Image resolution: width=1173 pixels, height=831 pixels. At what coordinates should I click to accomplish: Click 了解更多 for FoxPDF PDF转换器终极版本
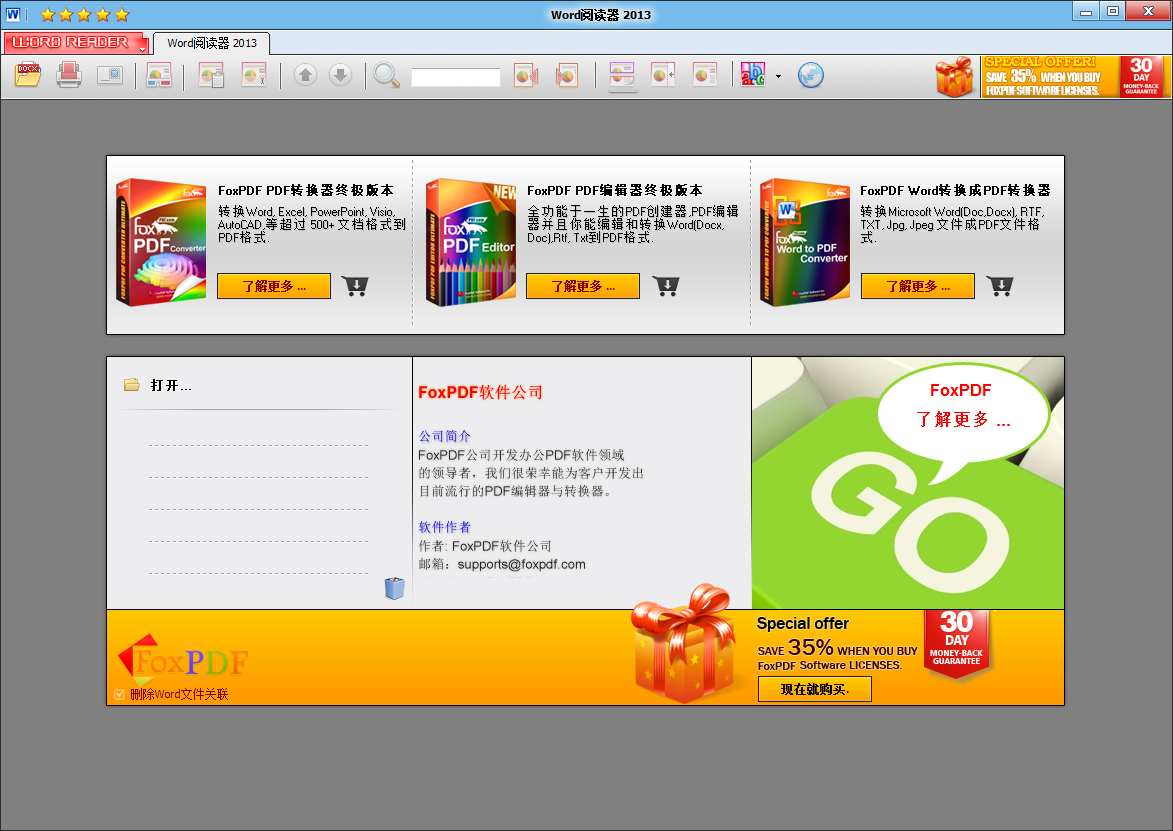tap(273, 285)
